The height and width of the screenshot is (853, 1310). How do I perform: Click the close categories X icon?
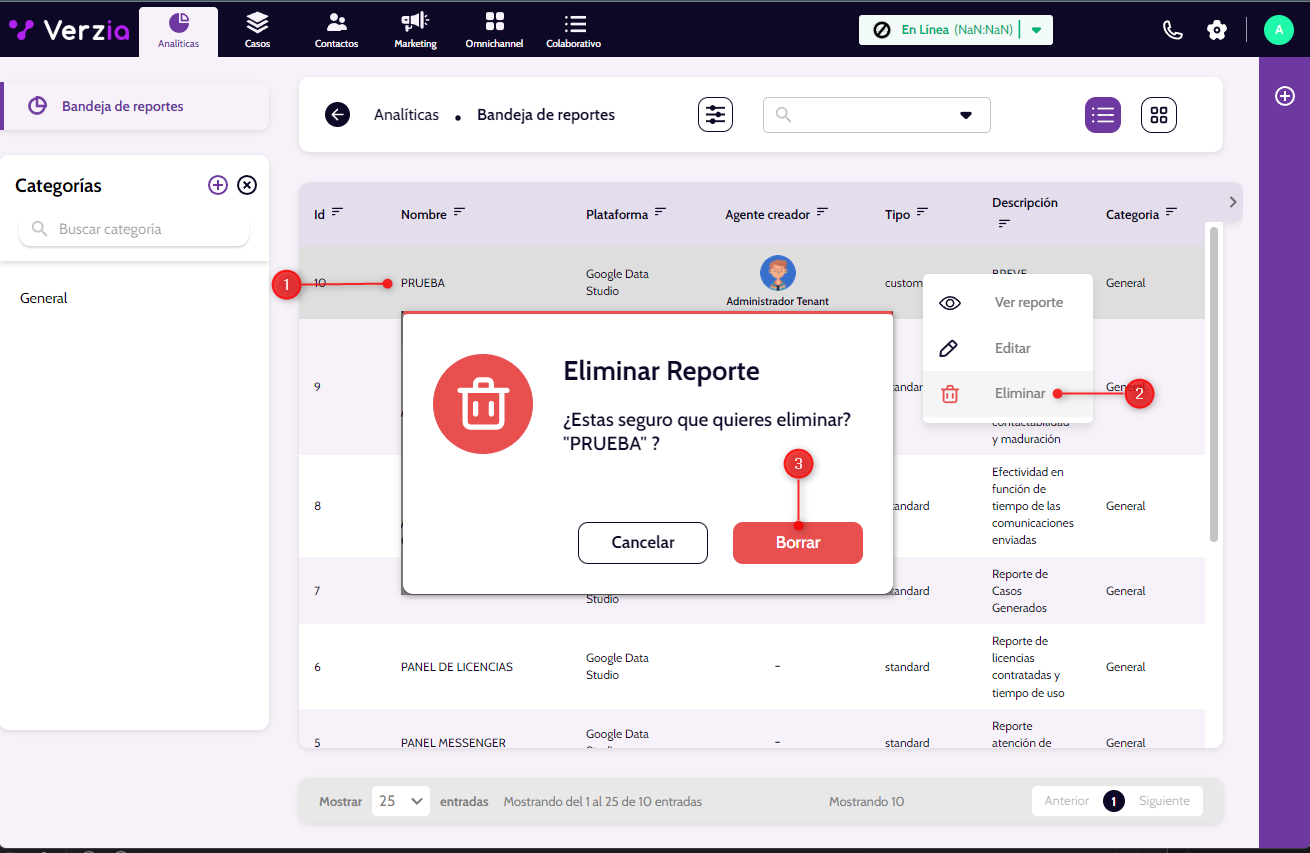click(x=247, y=185)
